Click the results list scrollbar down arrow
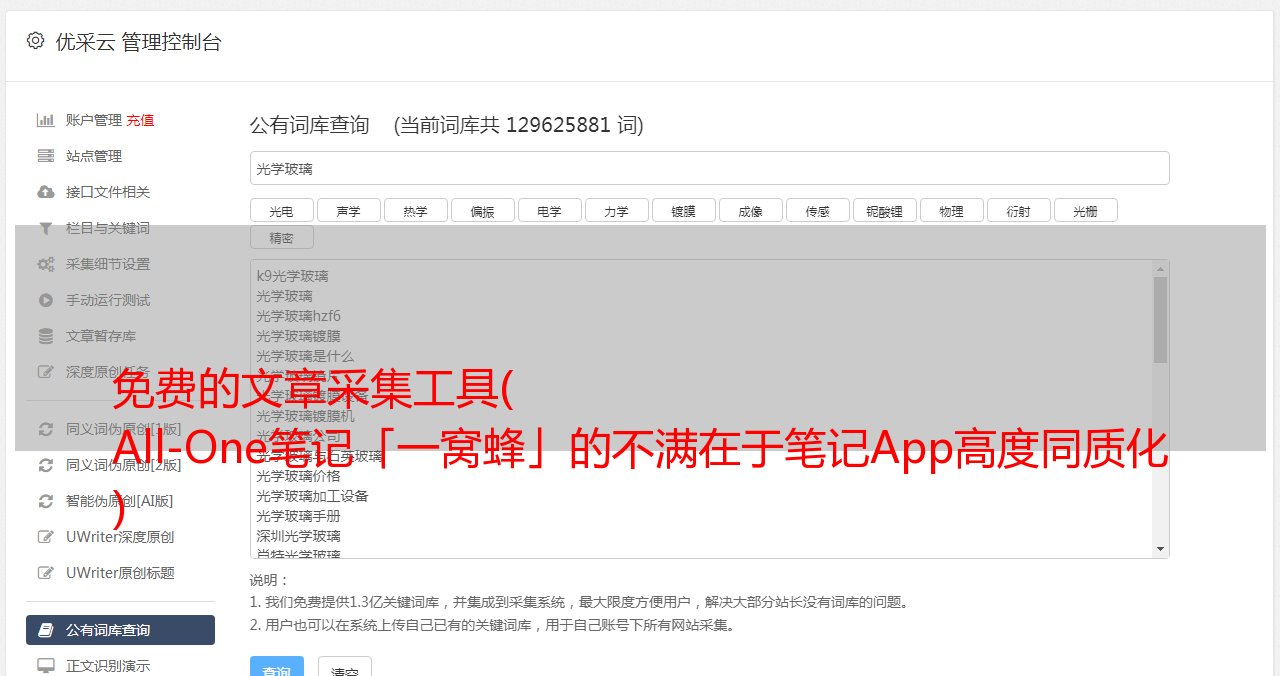Viewport: 1280px width, 676px height. 1160,549
